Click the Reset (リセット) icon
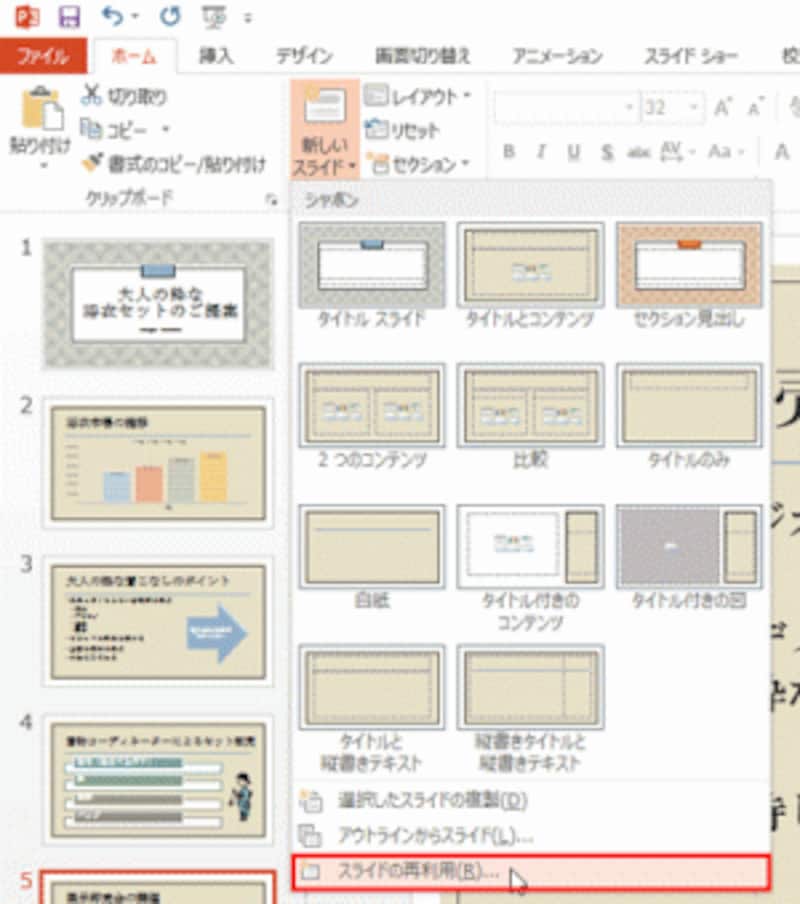 [376, 129]
